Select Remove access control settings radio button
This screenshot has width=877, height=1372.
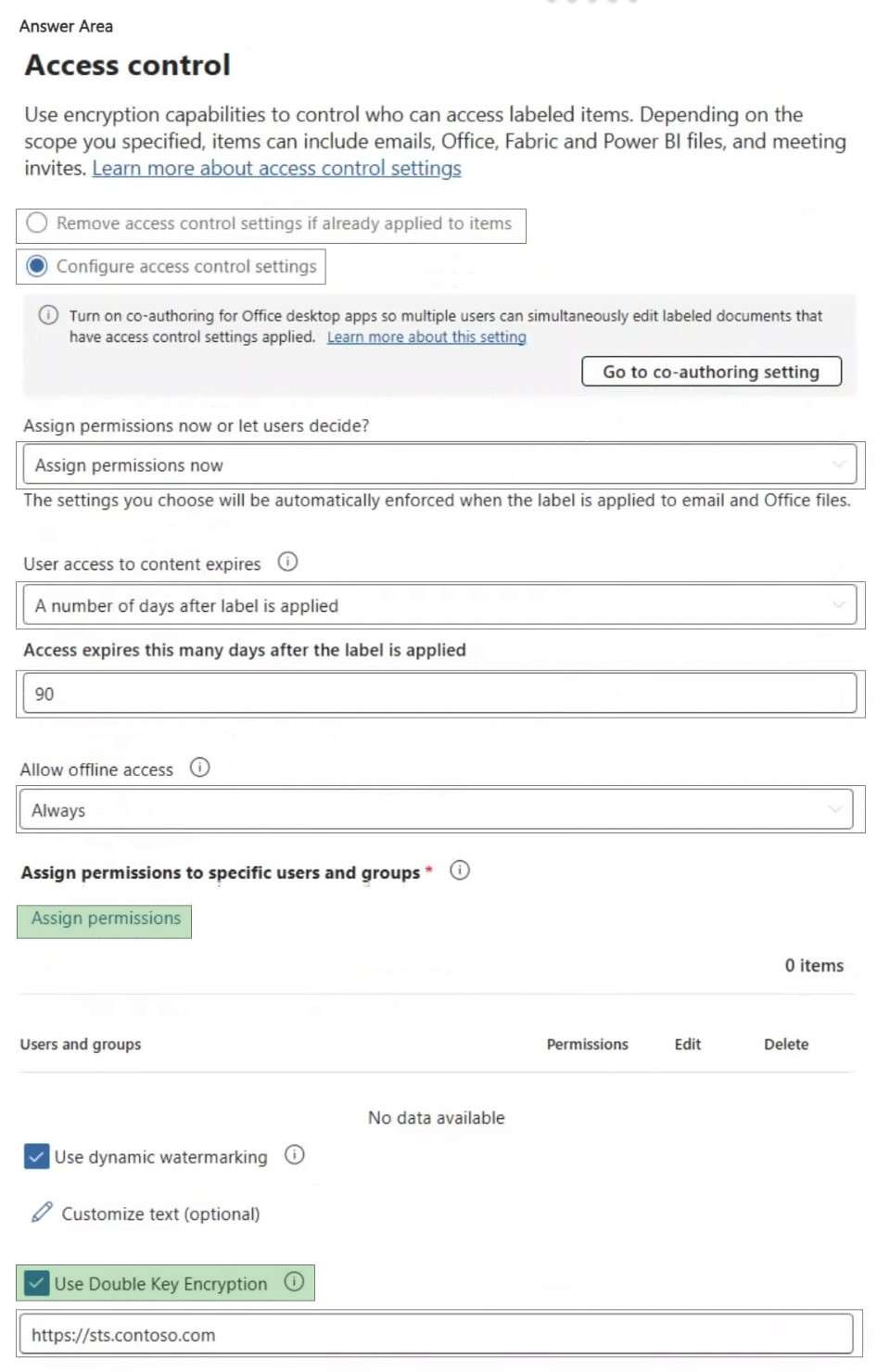coord(37,223)
